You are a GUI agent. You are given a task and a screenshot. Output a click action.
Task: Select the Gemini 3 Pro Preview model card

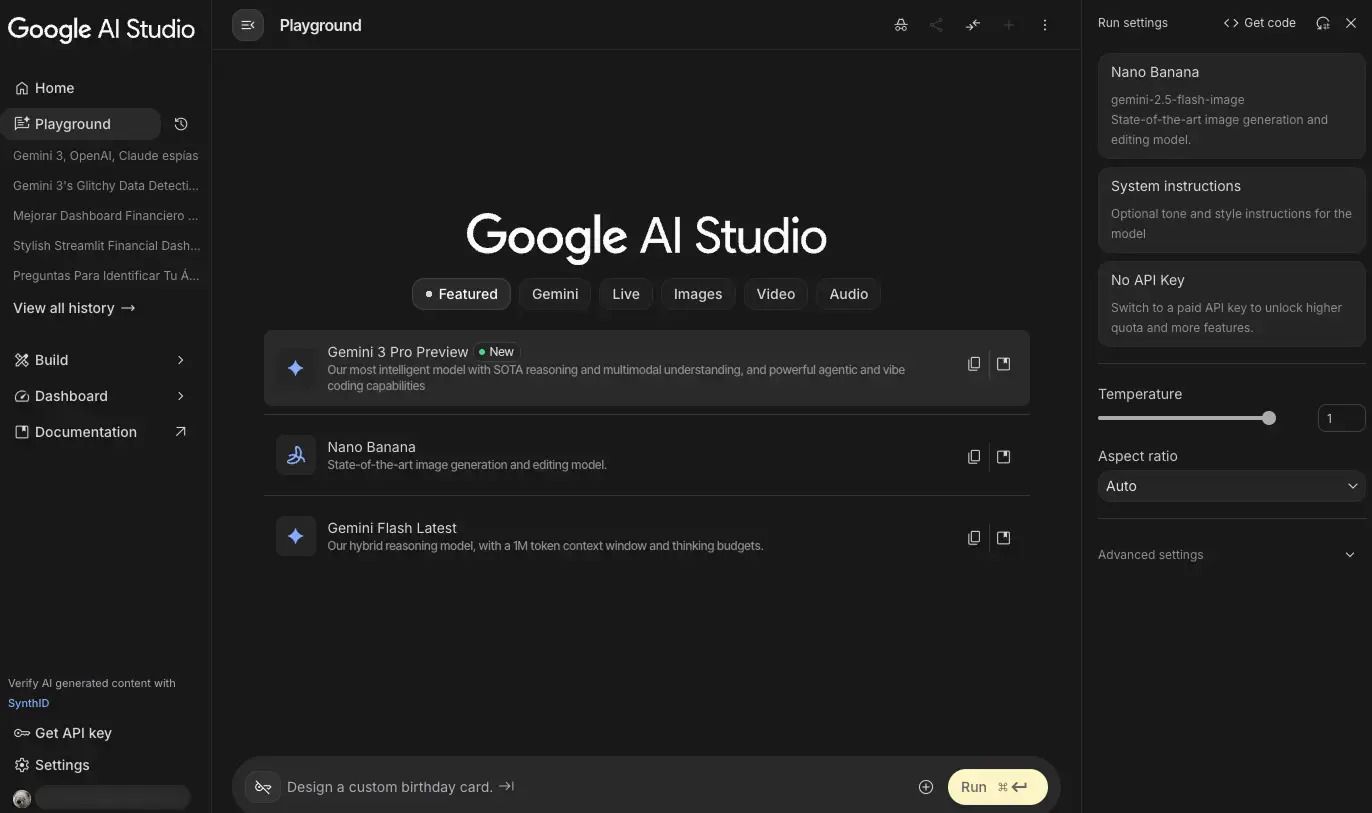[x=646, y=368]
